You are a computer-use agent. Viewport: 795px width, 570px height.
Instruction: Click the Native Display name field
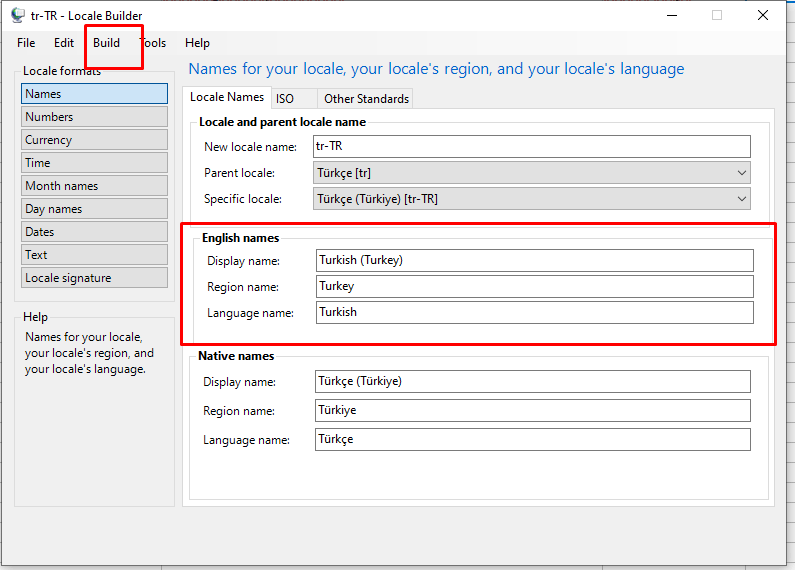[532, 381]
